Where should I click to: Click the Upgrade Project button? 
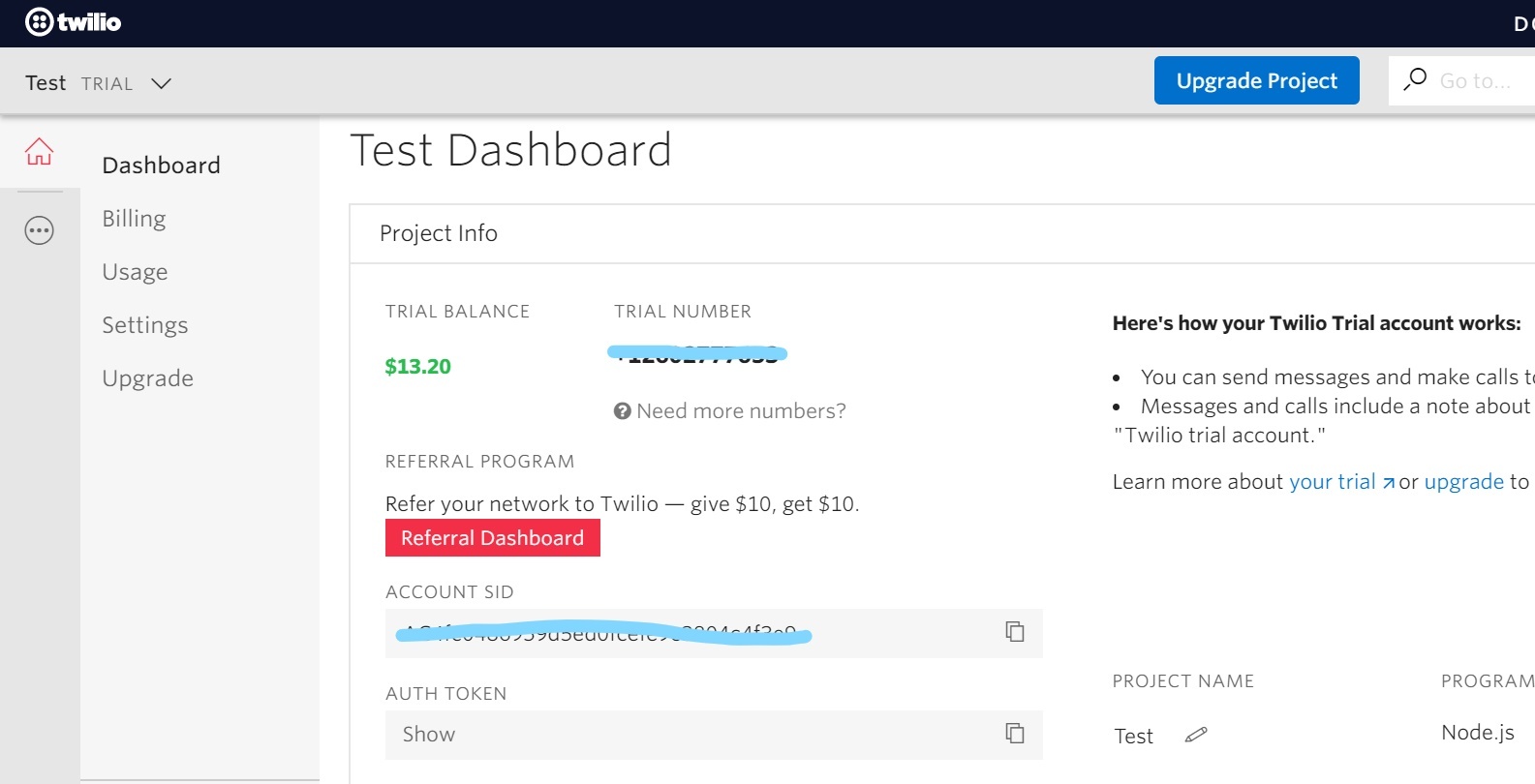coord(1256,80)
